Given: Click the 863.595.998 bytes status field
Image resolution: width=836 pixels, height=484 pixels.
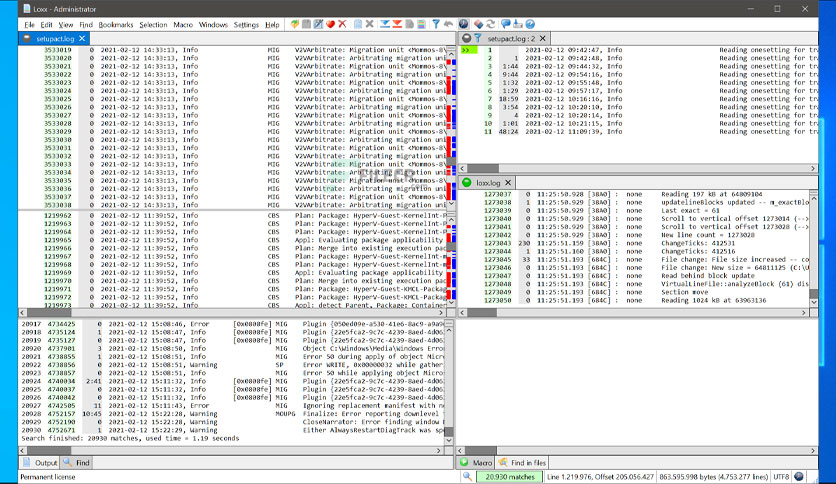Looking at the screenshot, I should pyautogui.click(x=713, y=477).
